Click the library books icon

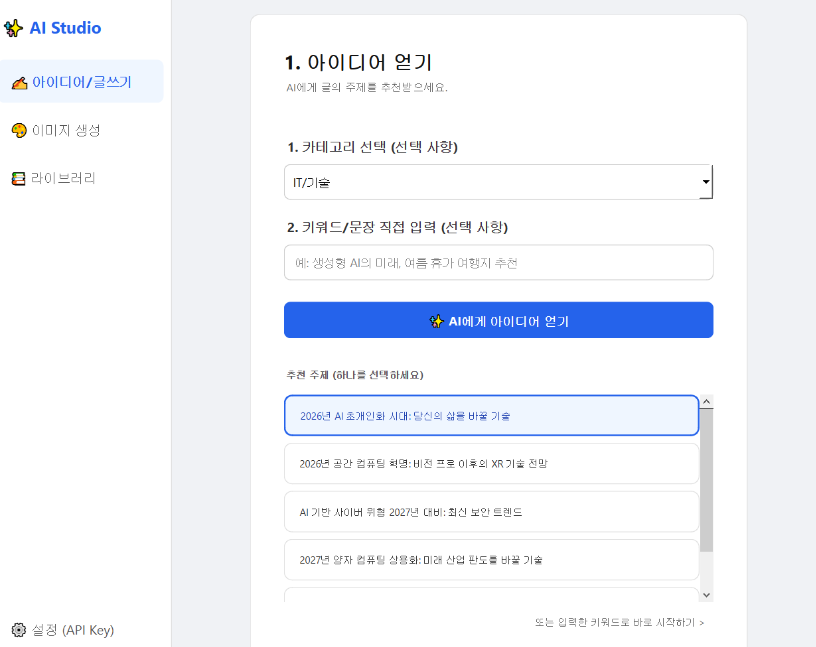tap(18, 178)
